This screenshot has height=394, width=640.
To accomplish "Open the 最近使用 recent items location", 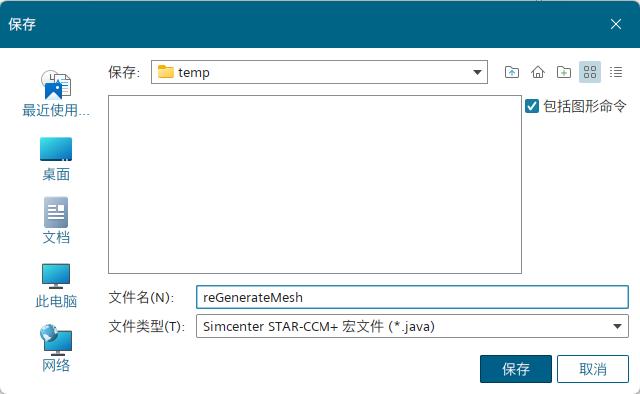I will point(56,94).
